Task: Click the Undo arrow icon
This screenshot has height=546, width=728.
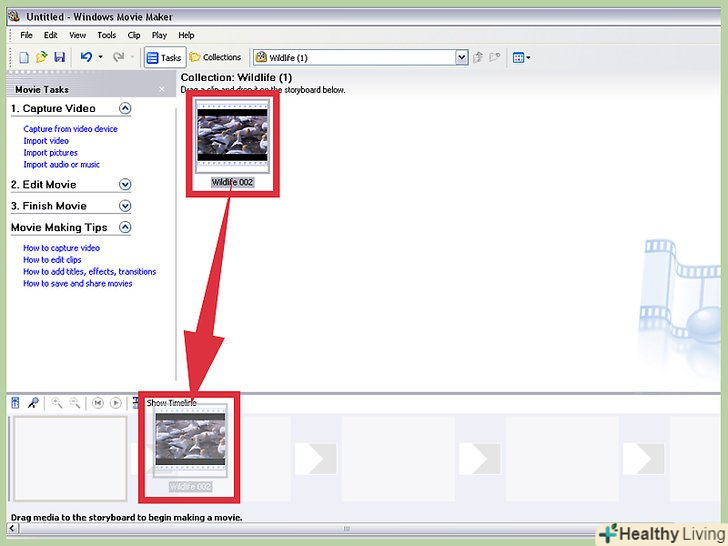Action: coord(86,58)
